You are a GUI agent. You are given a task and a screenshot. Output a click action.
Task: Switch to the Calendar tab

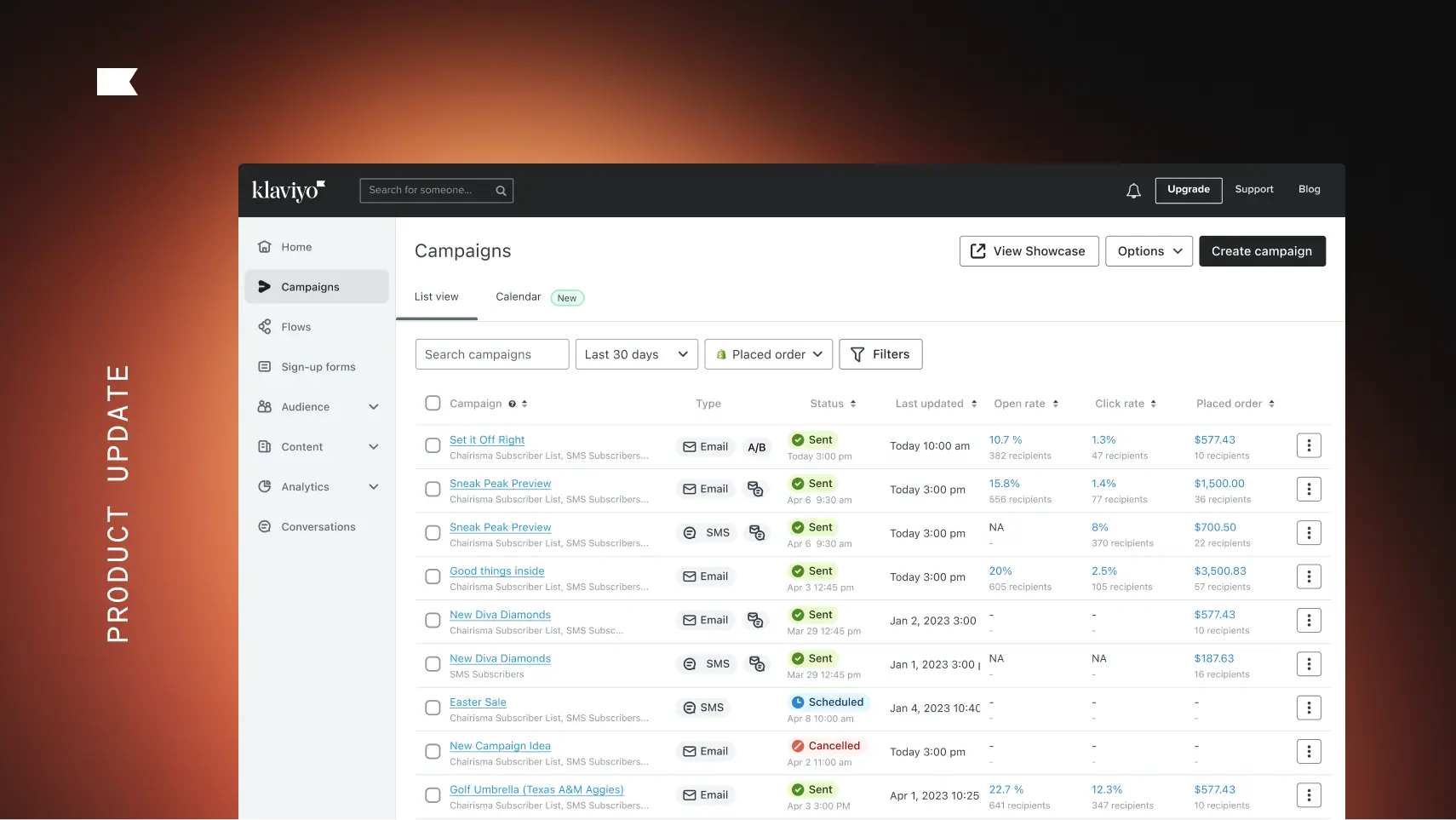click(x=519, y=297)
